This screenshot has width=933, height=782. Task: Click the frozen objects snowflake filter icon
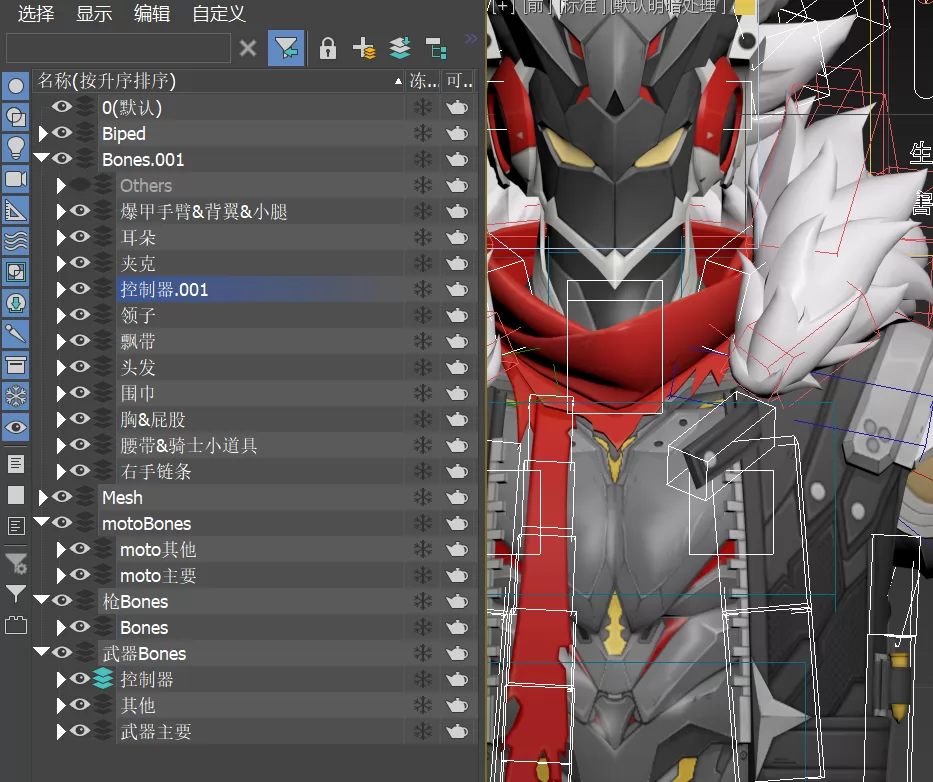15,396
